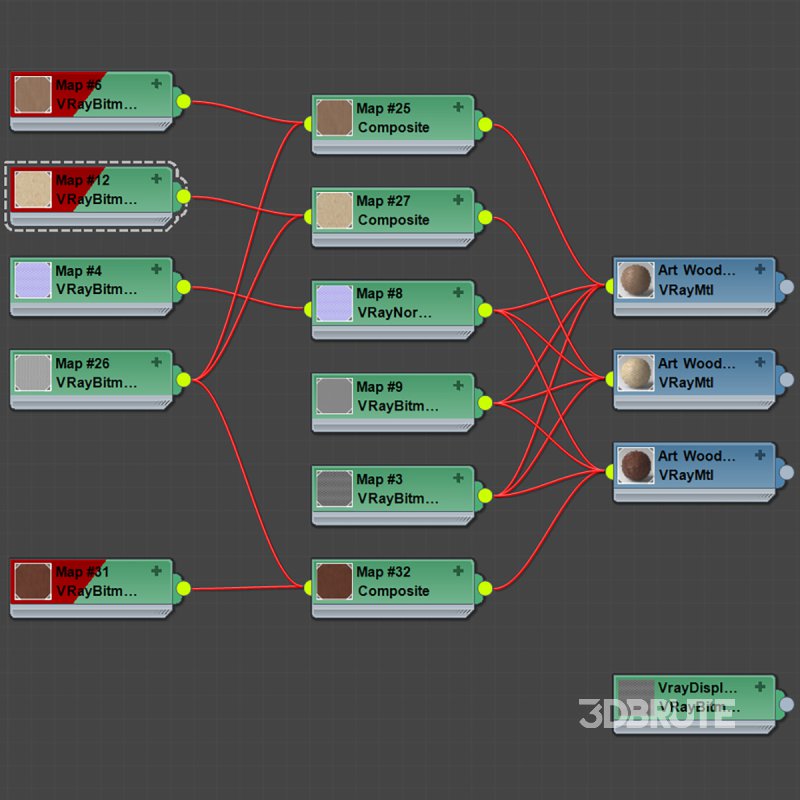Viewport: 800px width, 800px height.
Task: Click the VrayDispl node output socket
Action: 786,704
